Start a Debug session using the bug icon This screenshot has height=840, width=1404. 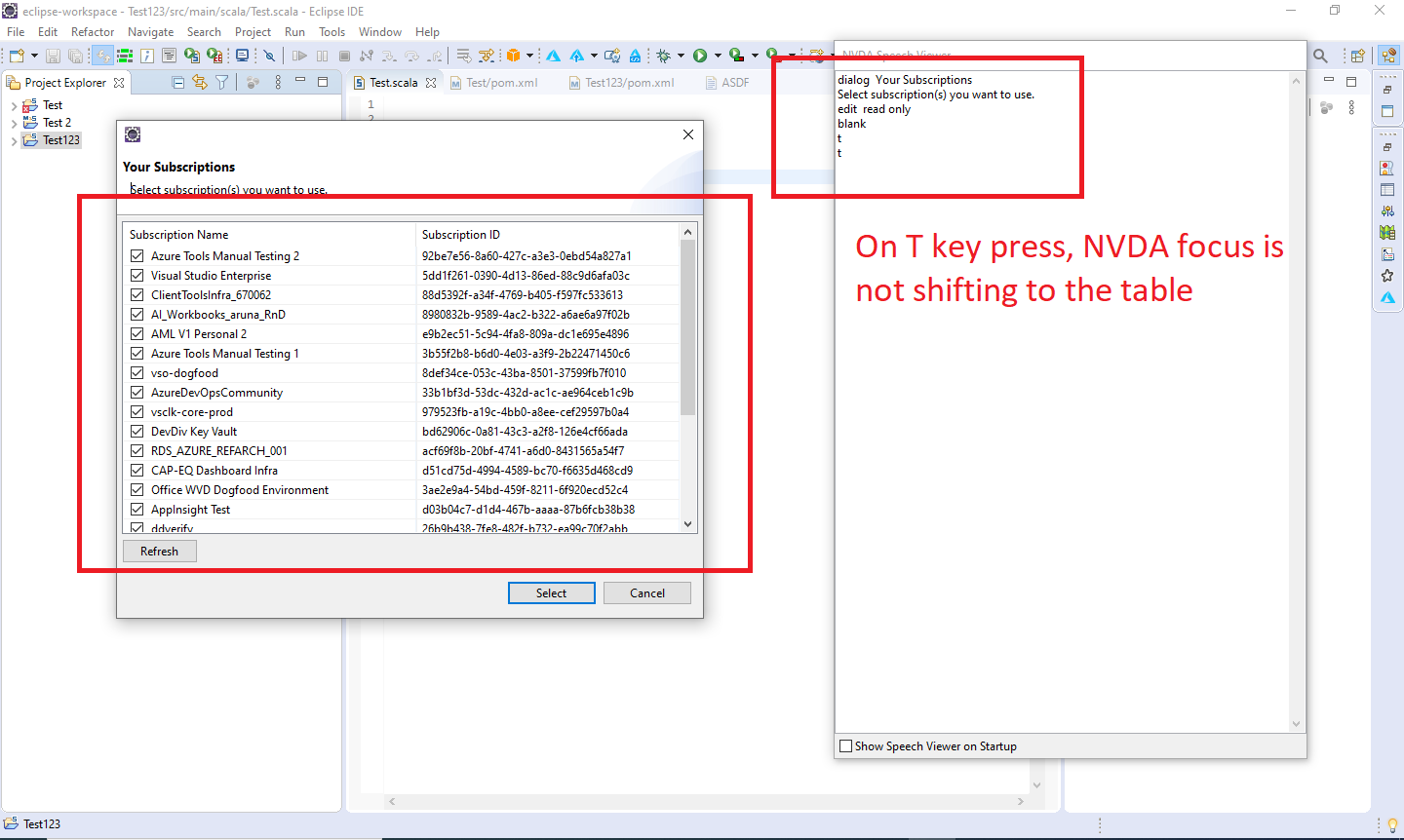click(x=664, y=56)
